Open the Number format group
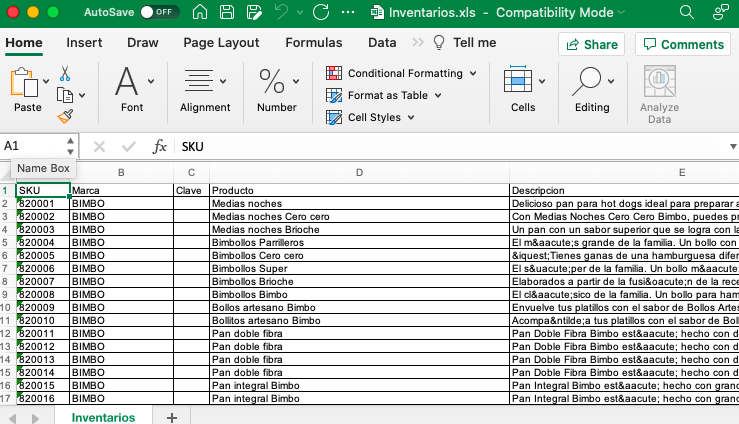 click(x=277, y=90)
